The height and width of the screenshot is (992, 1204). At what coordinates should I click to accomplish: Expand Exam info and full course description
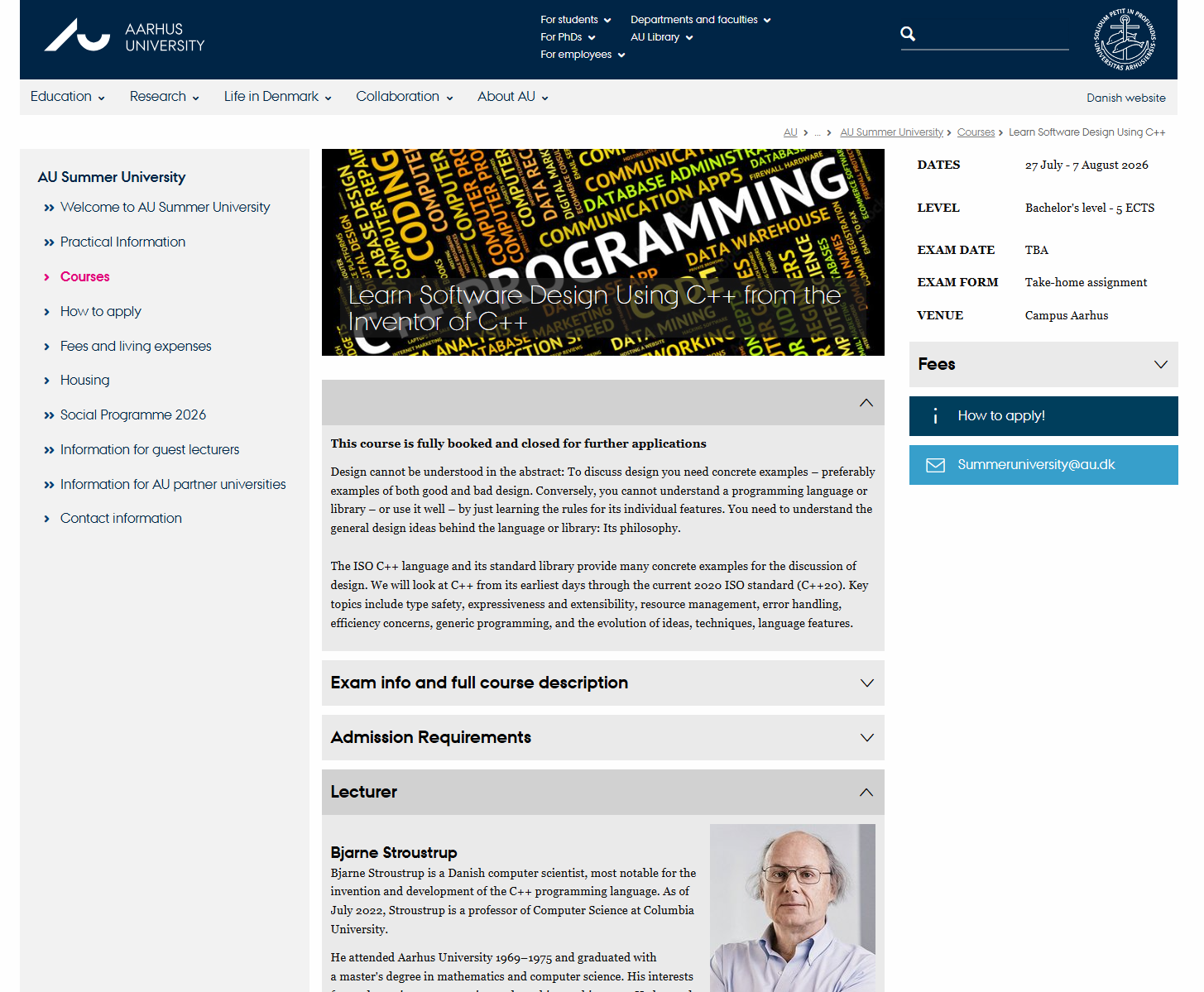point(602,683)
